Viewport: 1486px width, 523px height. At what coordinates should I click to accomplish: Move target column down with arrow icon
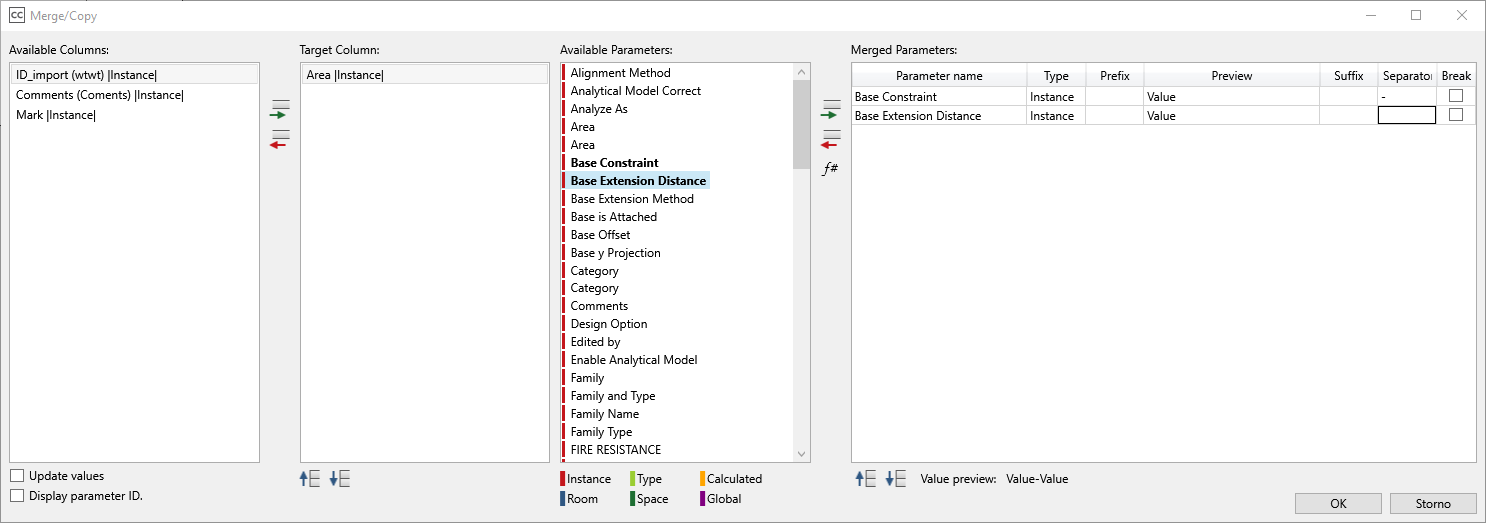340,479
